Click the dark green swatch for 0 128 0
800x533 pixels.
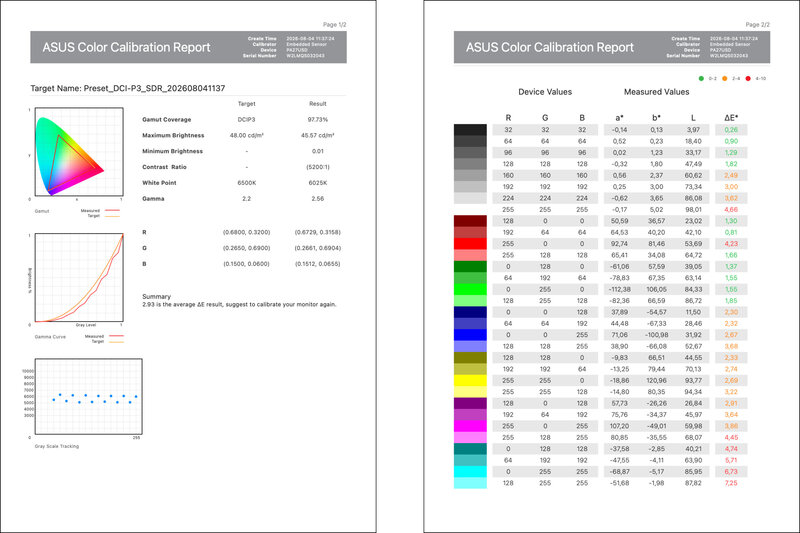click(470, 266)
